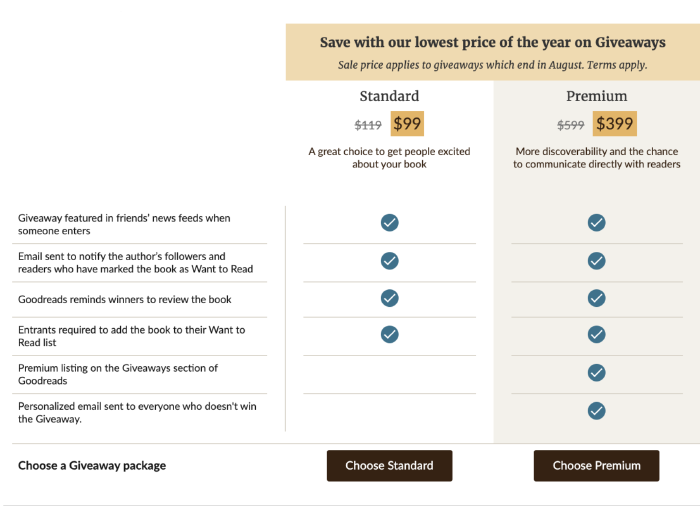Click Standard checkmark for email to author's followers
The image size is (700, 506).
390,260
